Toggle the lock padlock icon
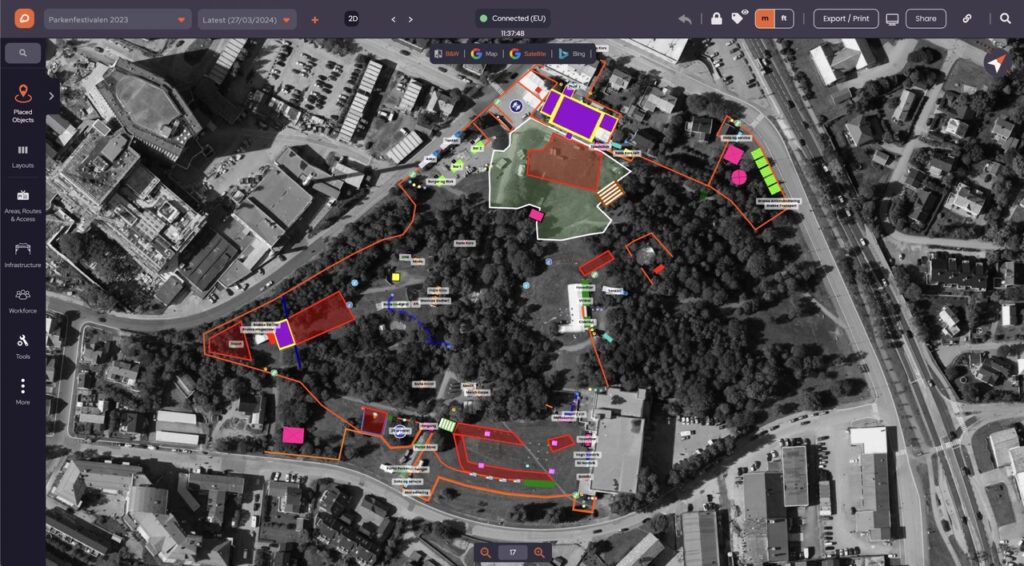Image resolution: width=1024 pixels, height=566 pixels. (716, 18)
